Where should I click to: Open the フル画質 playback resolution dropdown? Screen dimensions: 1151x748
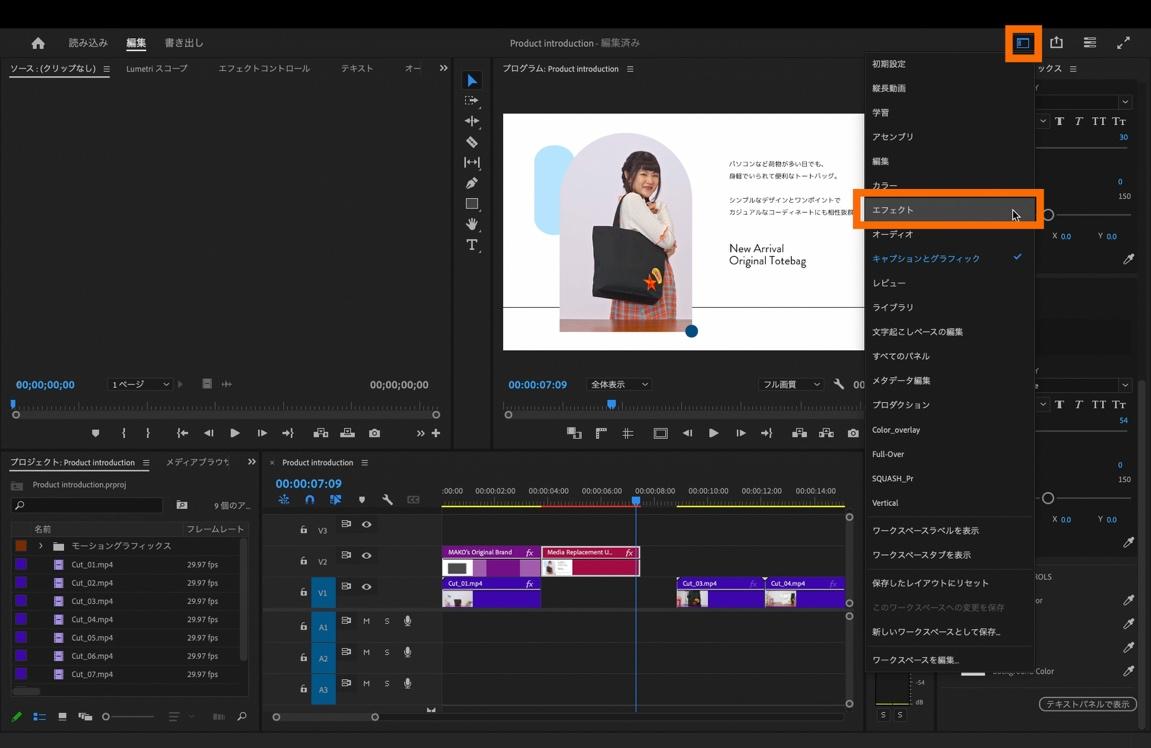click(x=791, y=384)
